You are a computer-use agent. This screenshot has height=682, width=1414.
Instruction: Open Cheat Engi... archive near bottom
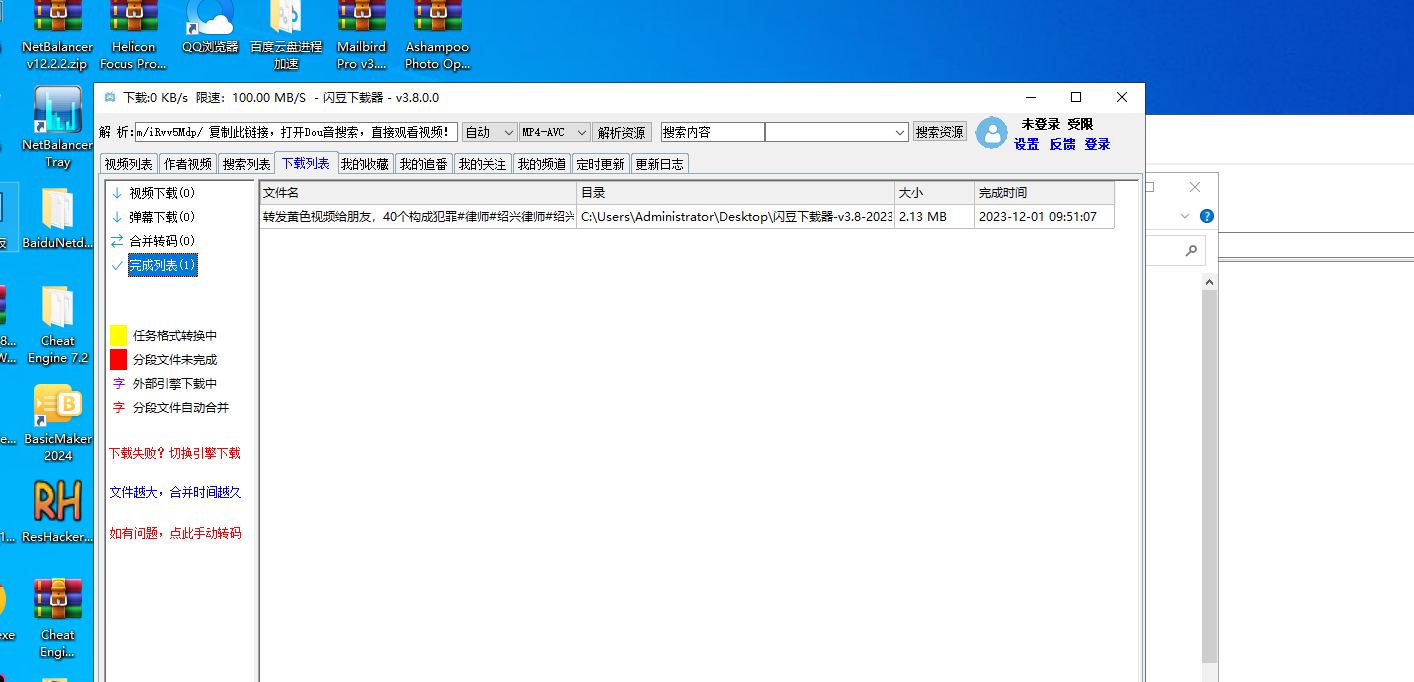click(x=57, y=617)
